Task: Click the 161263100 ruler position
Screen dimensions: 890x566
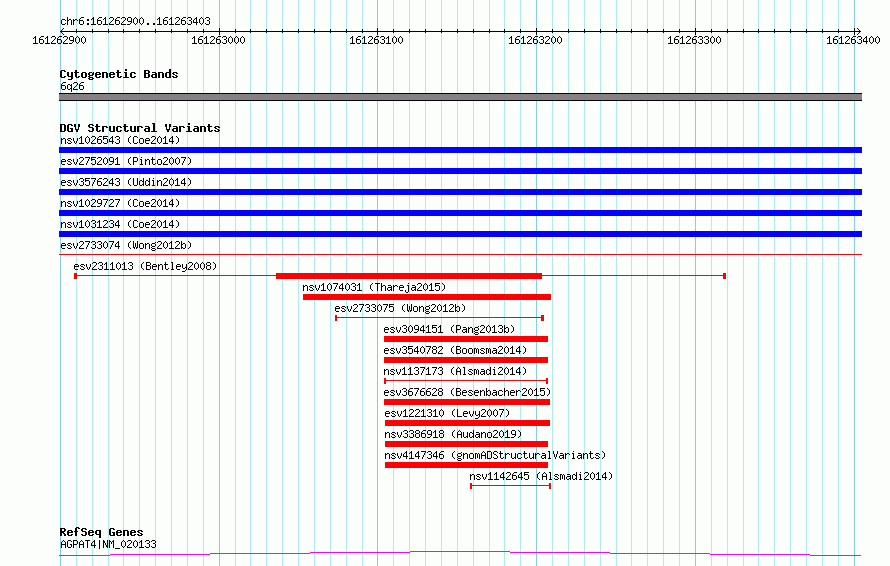Action: tap(376, 40)
